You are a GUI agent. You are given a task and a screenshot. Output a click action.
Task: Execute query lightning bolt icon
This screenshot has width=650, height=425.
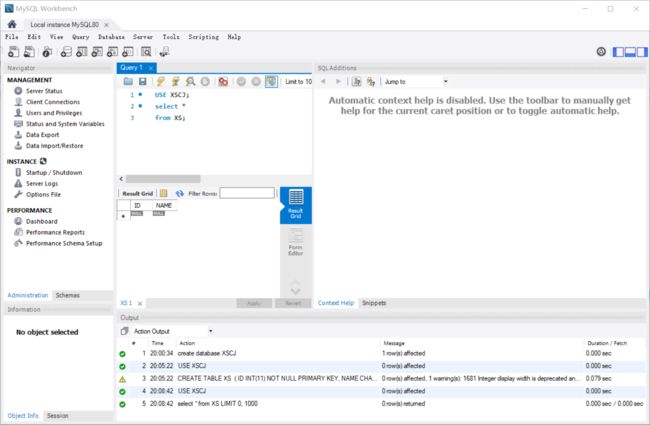coord(161,81)
